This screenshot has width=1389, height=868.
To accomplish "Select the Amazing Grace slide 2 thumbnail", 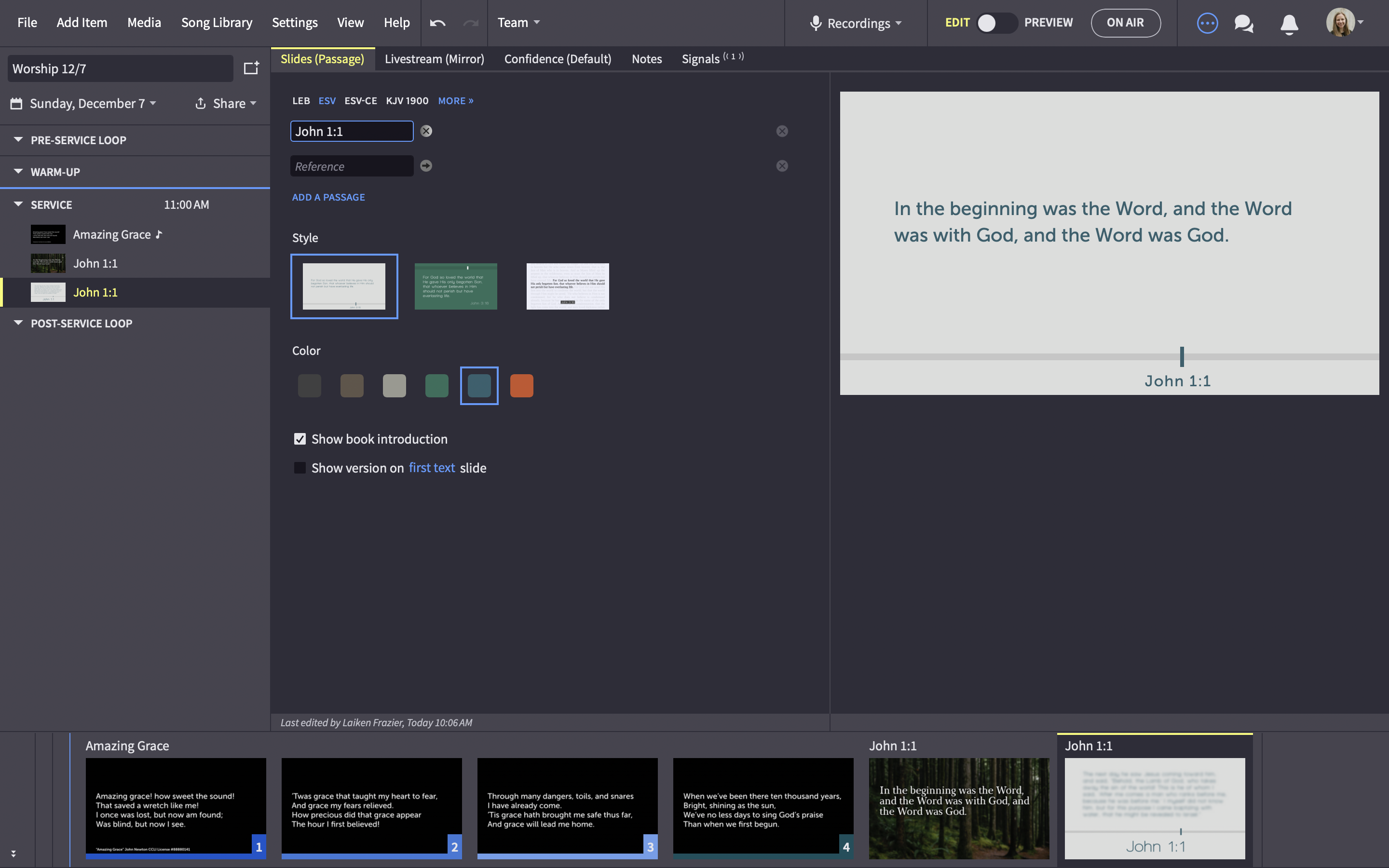I will click(x=371, y=808).
